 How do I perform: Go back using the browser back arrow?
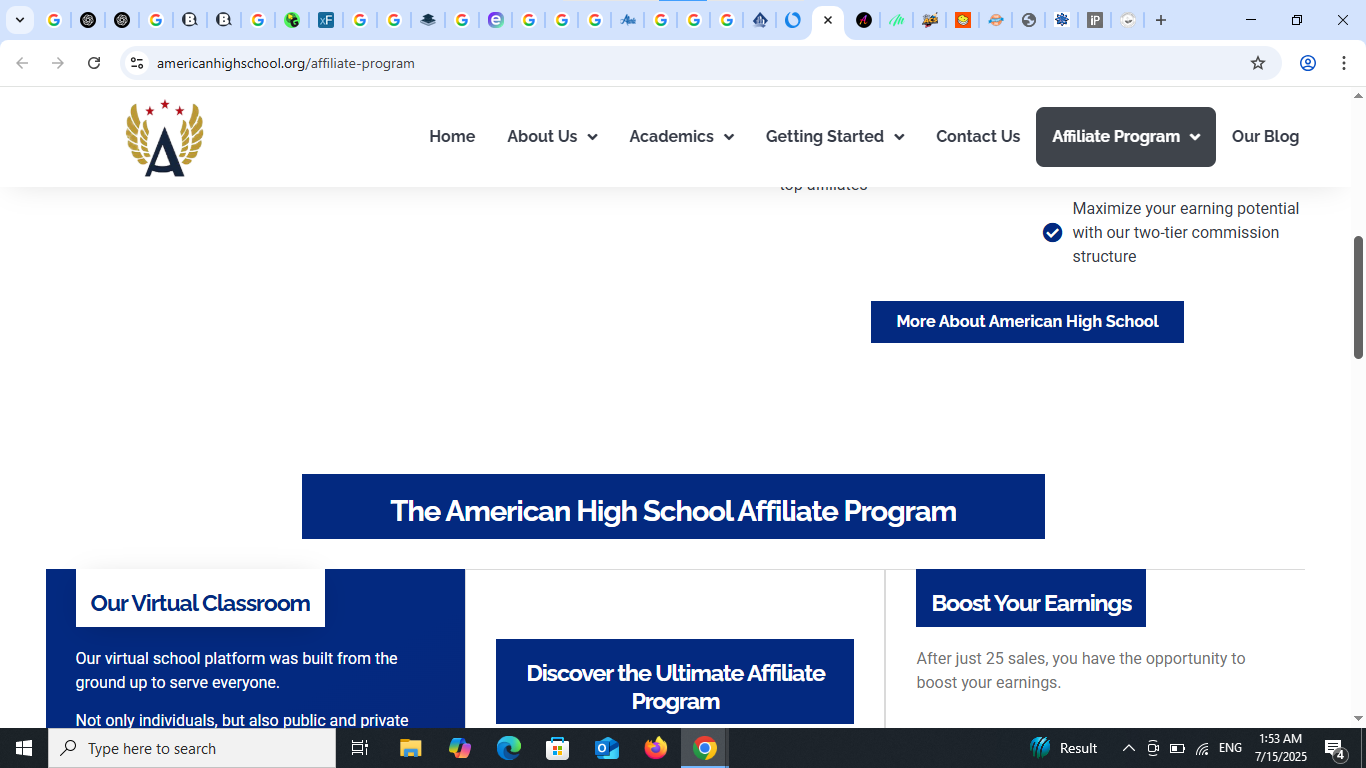(x=22, y=63)
